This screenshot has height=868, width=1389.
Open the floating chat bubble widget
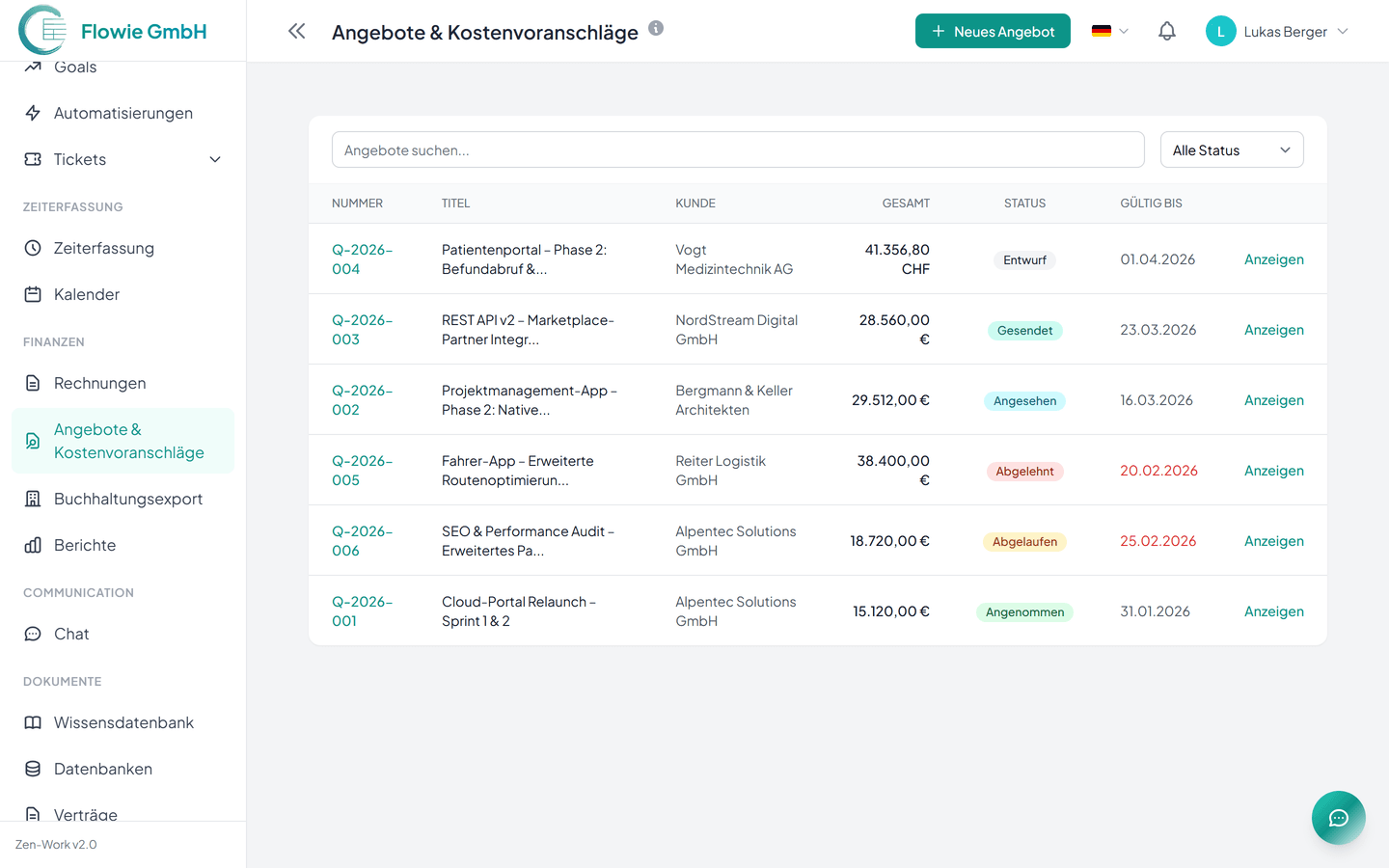coord(1338,818)
